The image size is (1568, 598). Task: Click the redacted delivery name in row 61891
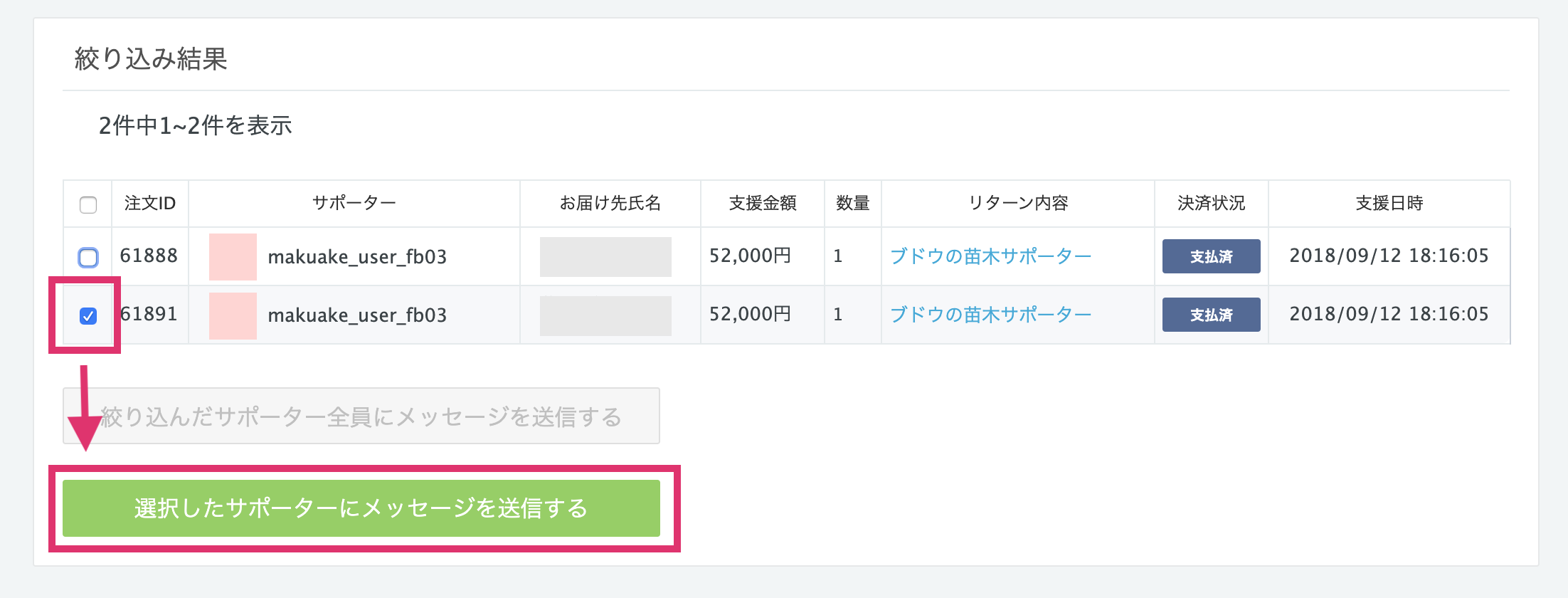tap(605, 315)
